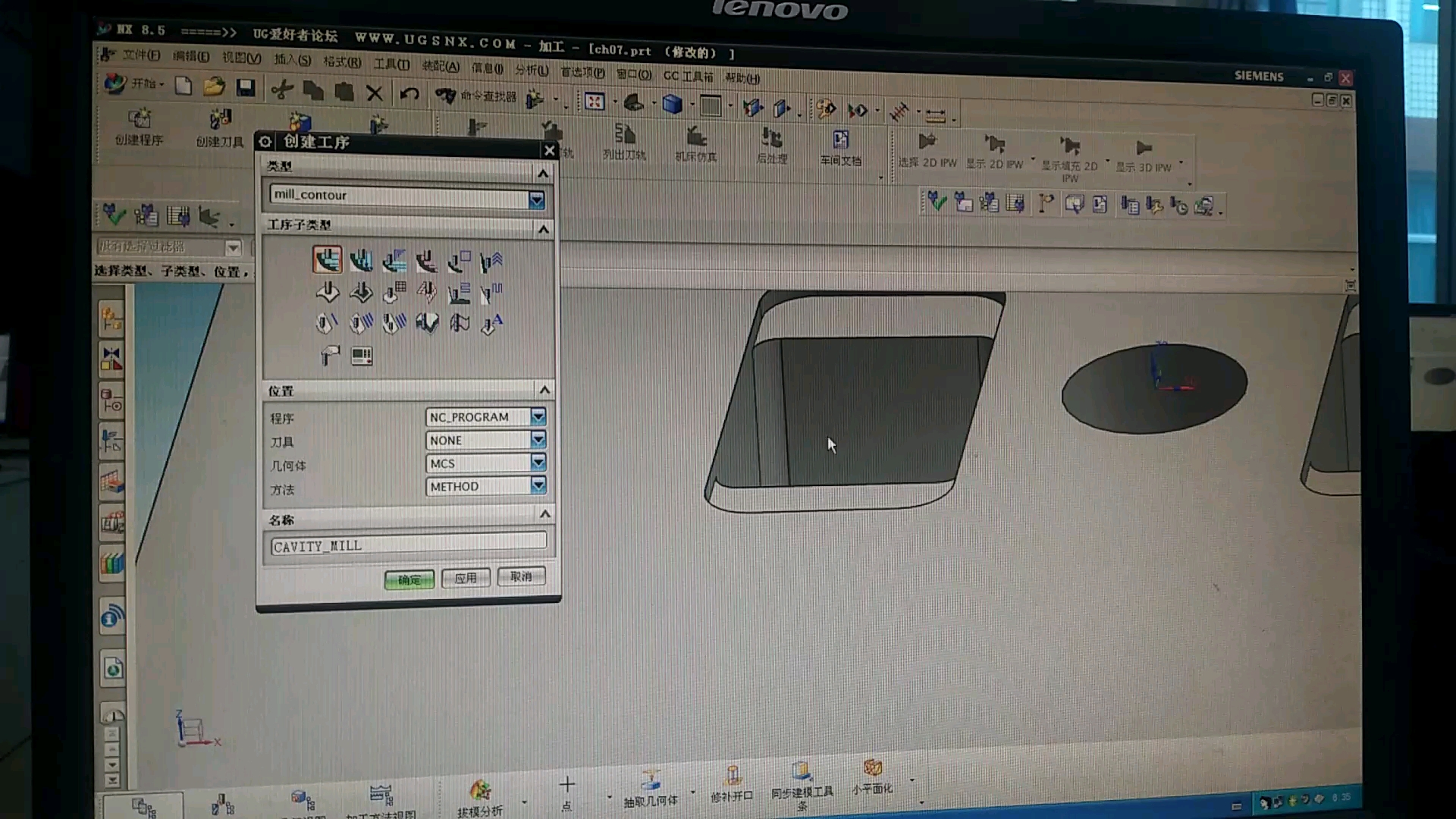Select the FIXED_CONTOUR subtype icon
Image resolution: width=1456 pixels, height=819 pixels.
(328, 292)
